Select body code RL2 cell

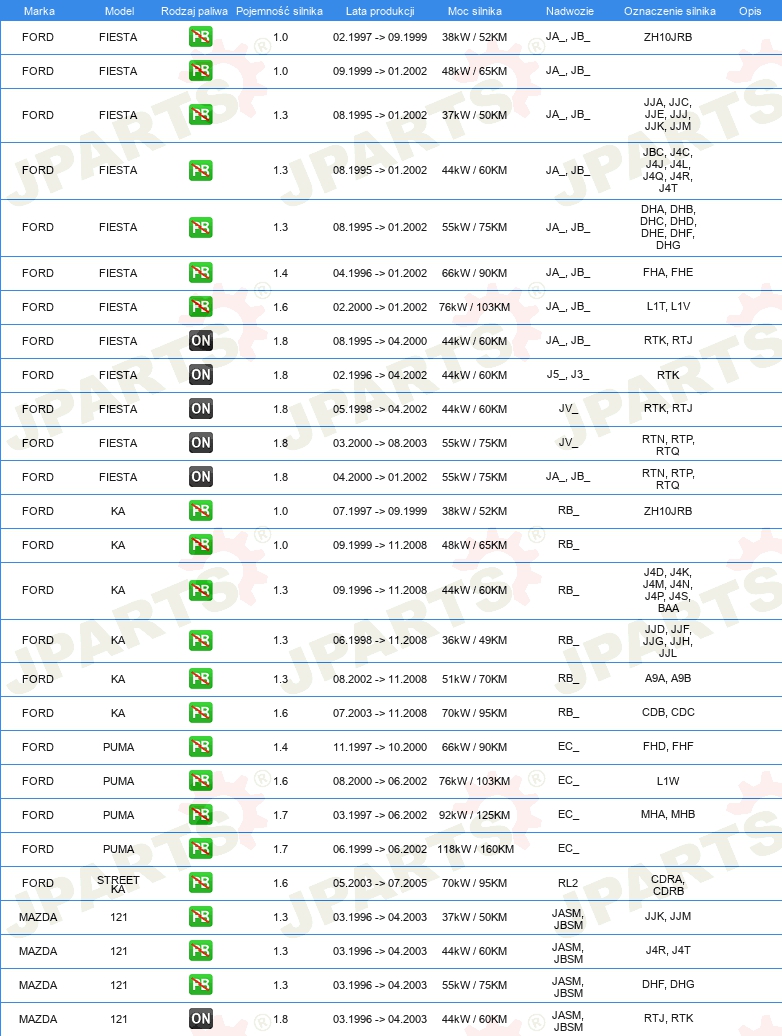coord(568,883)
